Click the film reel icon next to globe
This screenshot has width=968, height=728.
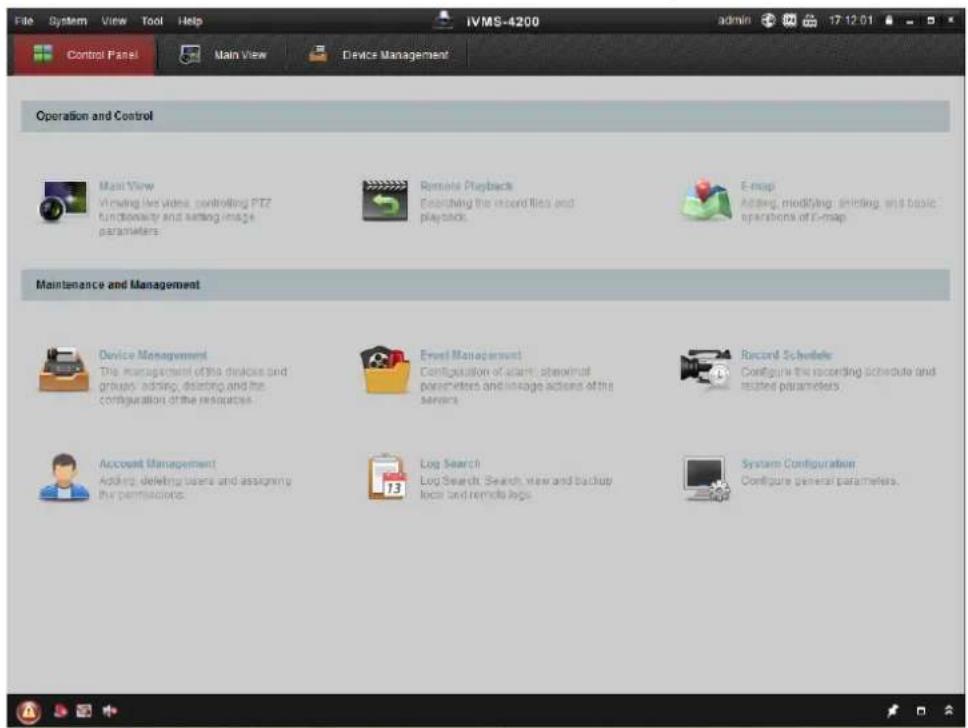789,20
